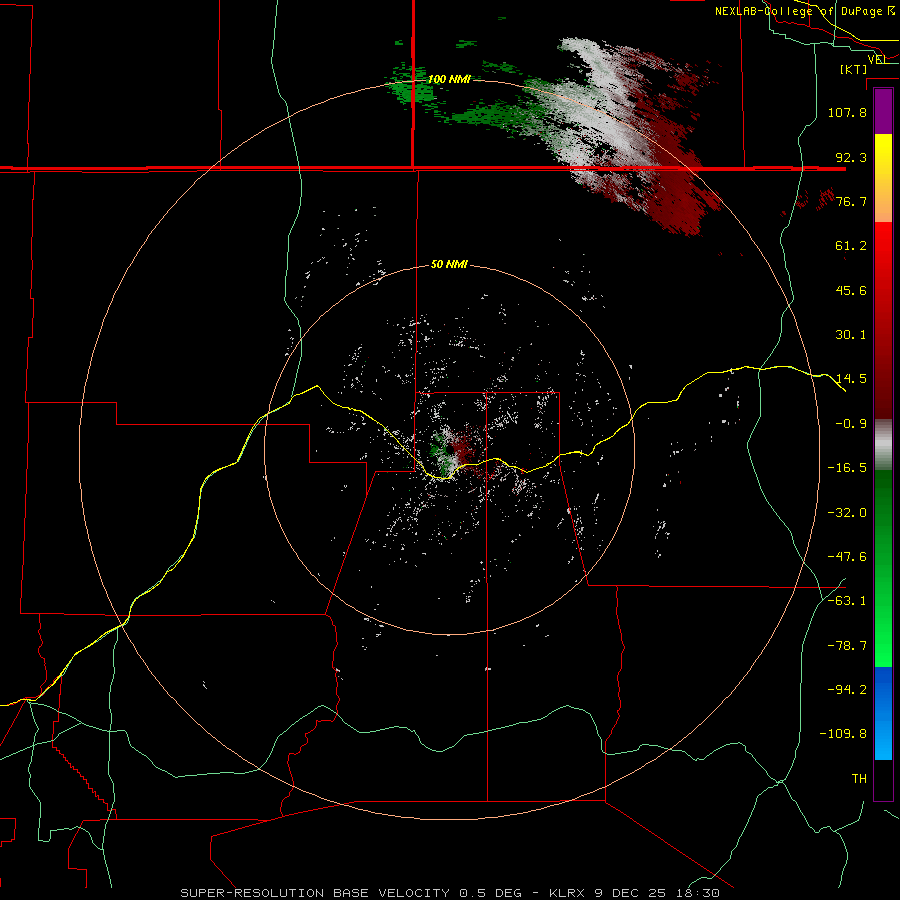The image size is (900, 900).
Task: Click the 45.6 scale value
Action: 851,290
